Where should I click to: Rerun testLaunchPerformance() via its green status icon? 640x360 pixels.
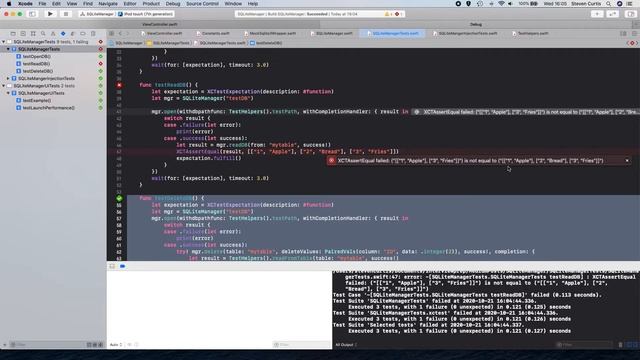click(100, 108)
